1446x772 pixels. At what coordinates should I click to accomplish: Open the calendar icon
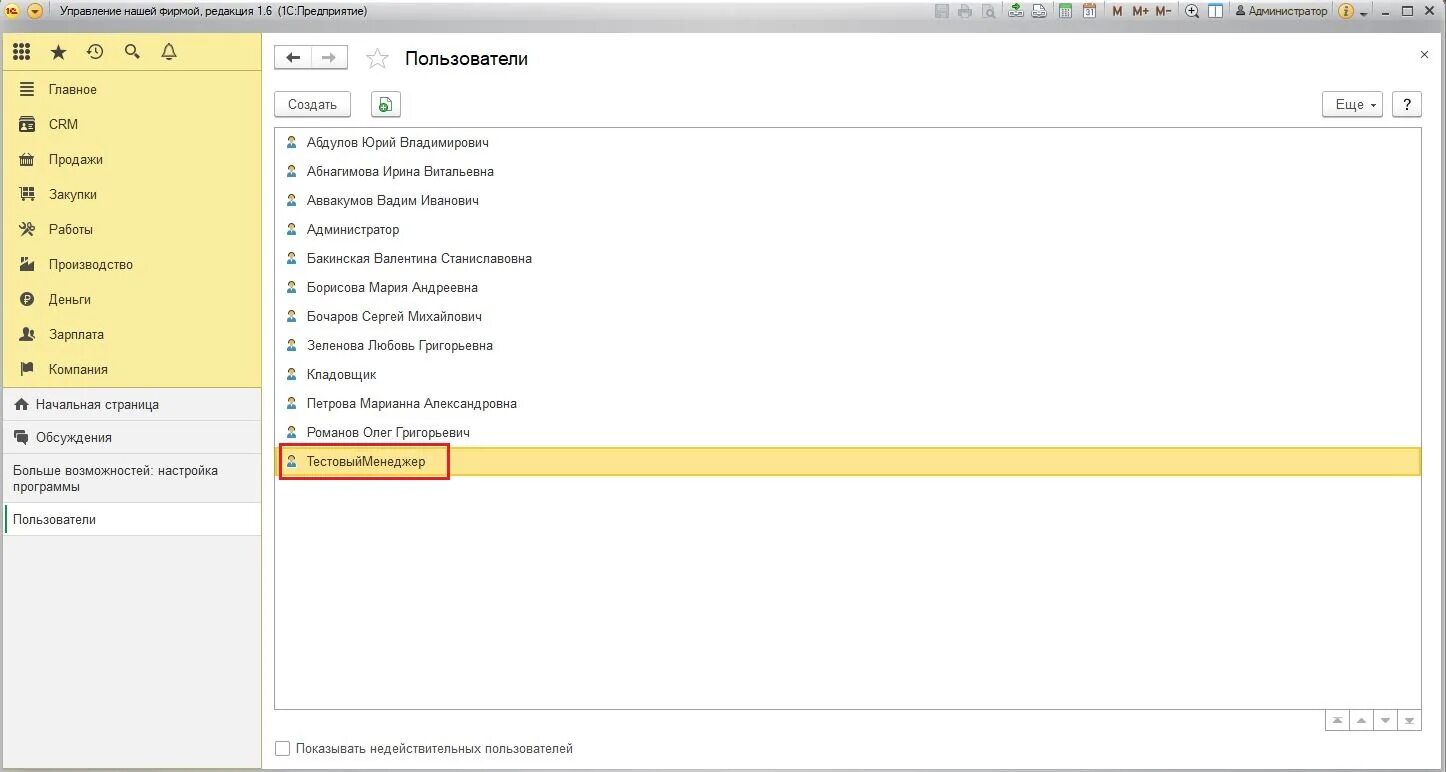point(1089,11)
